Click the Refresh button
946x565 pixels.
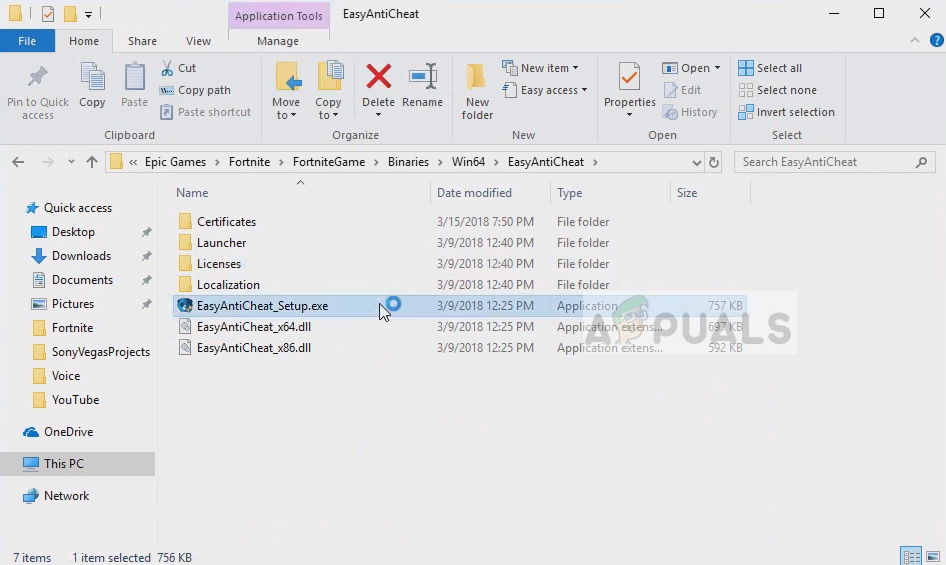click(x=714, y=162)
